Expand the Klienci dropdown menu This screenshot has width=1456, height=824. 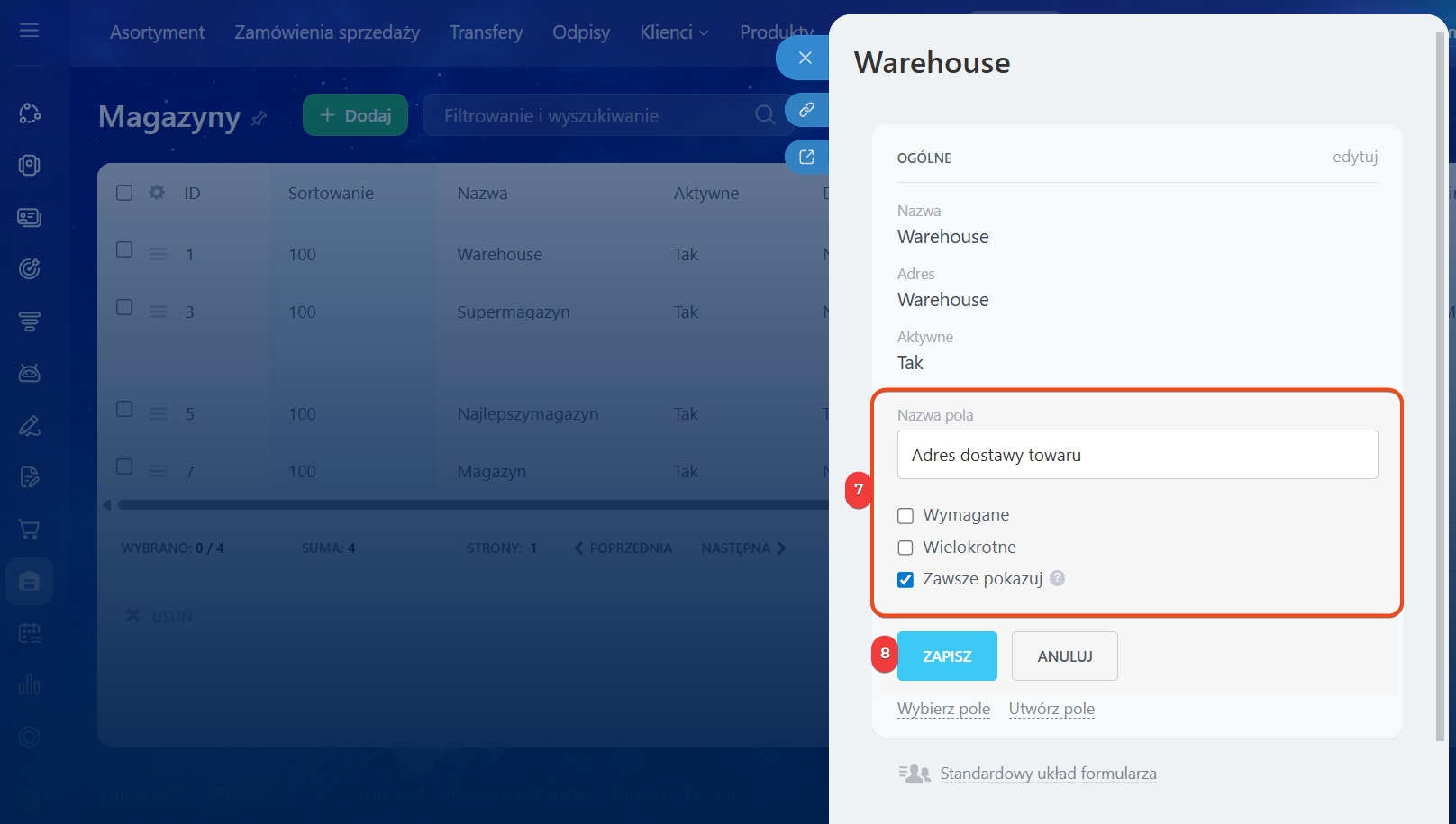[674, 32]
